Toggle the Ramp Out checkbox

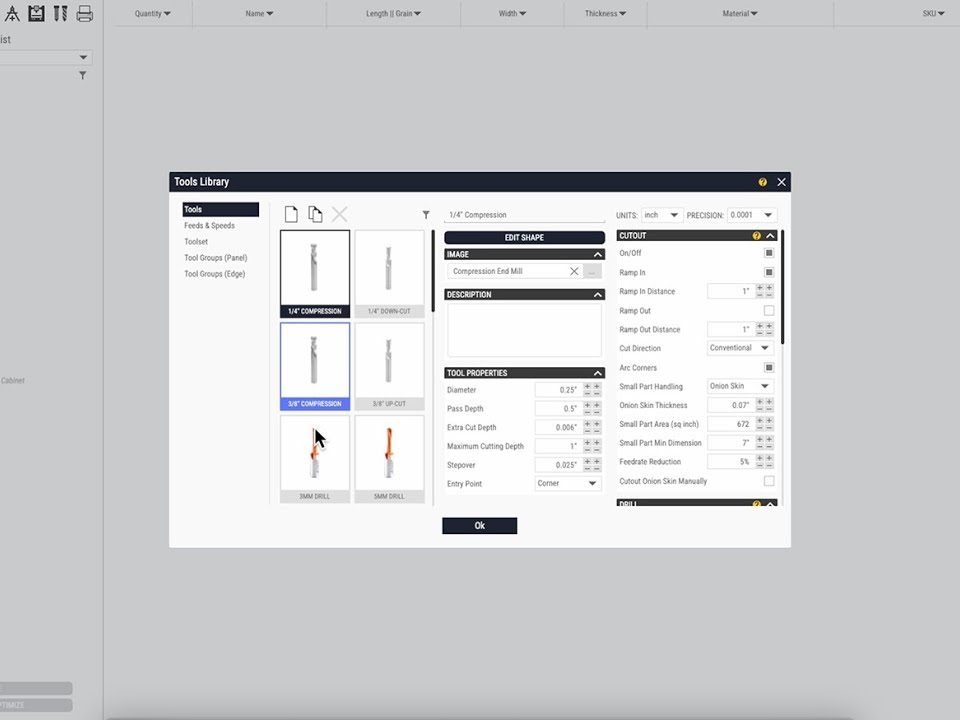(x=768, y=311)
